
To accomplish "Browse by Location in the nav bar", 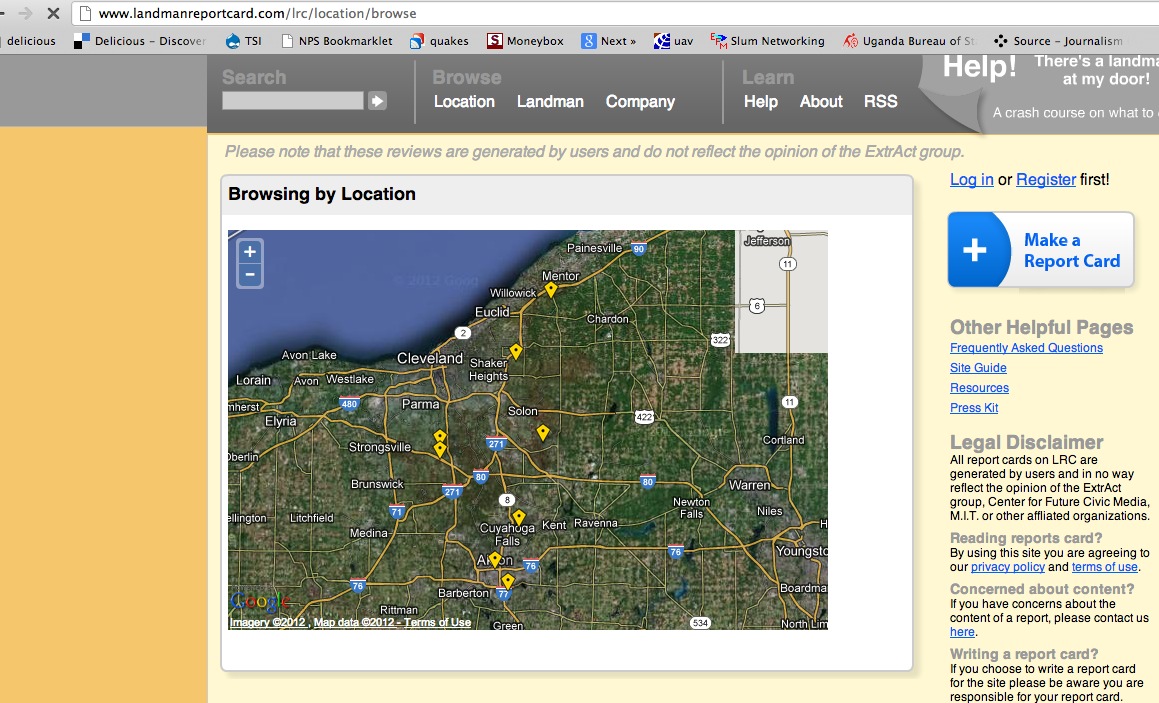I will pos(464,101).
